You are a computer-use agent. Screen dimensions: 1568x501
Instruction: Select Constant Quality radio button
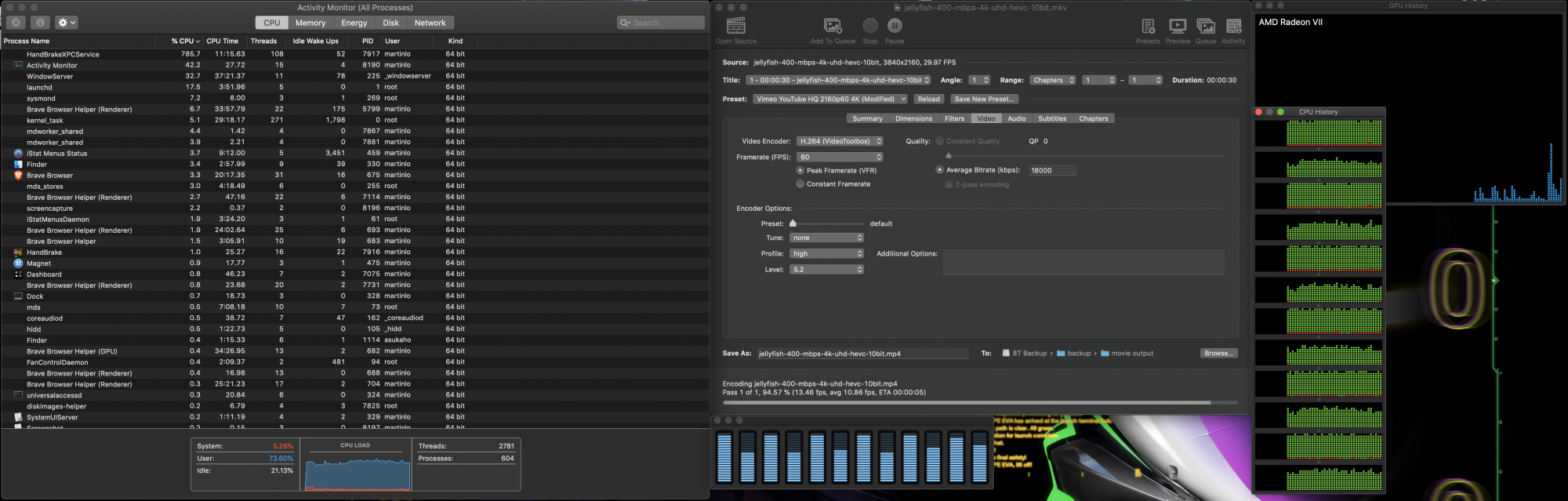pos(939,141)
